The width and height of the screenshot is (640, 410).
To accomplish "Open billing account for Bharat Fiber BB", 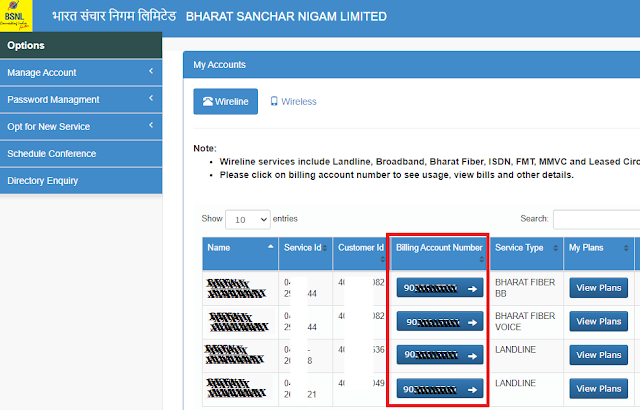I will coord(440,288).
